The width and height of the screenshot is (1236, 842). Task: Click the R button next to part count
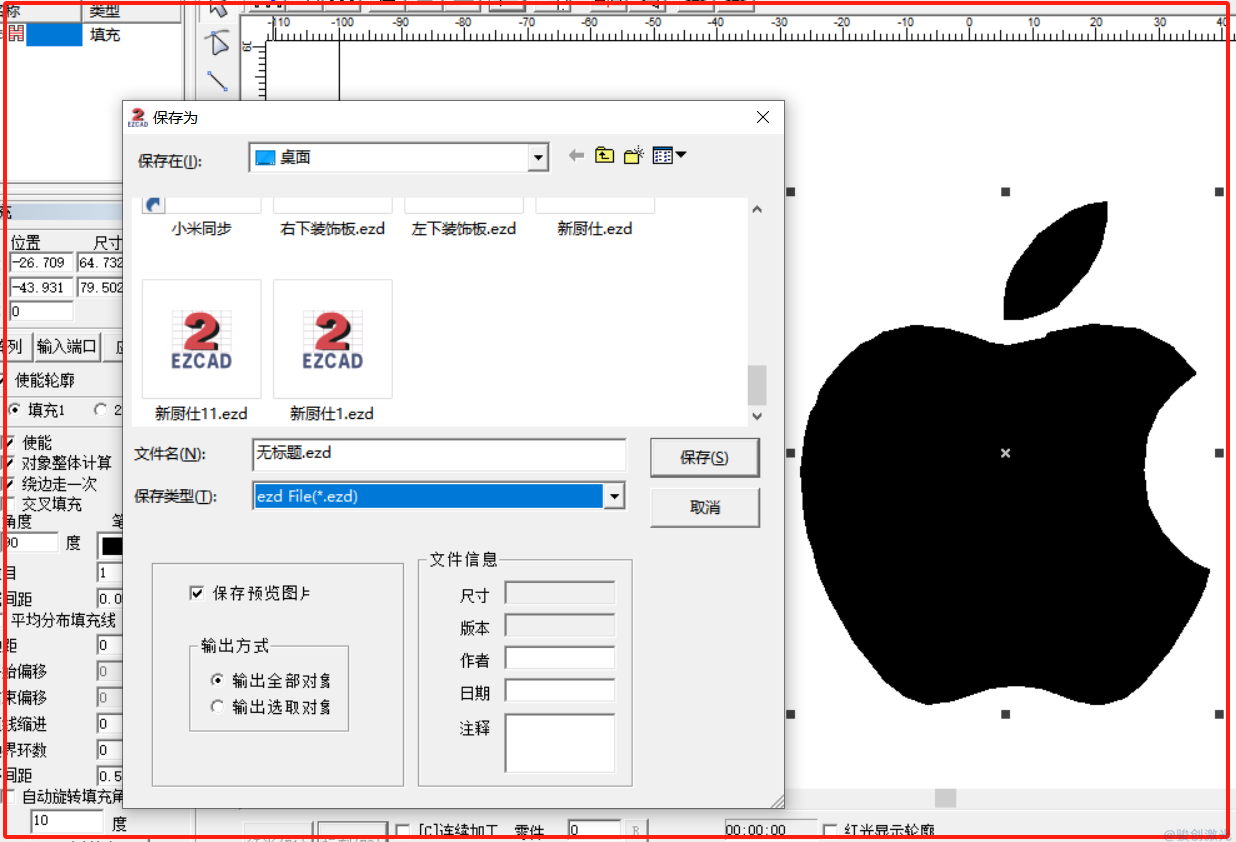point(636,830)
